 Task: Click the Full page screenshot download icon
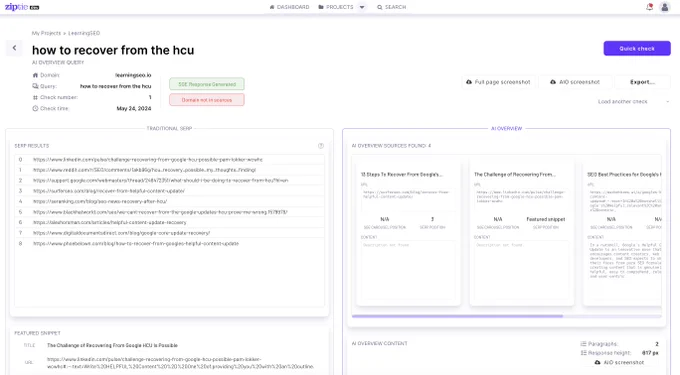469,82
